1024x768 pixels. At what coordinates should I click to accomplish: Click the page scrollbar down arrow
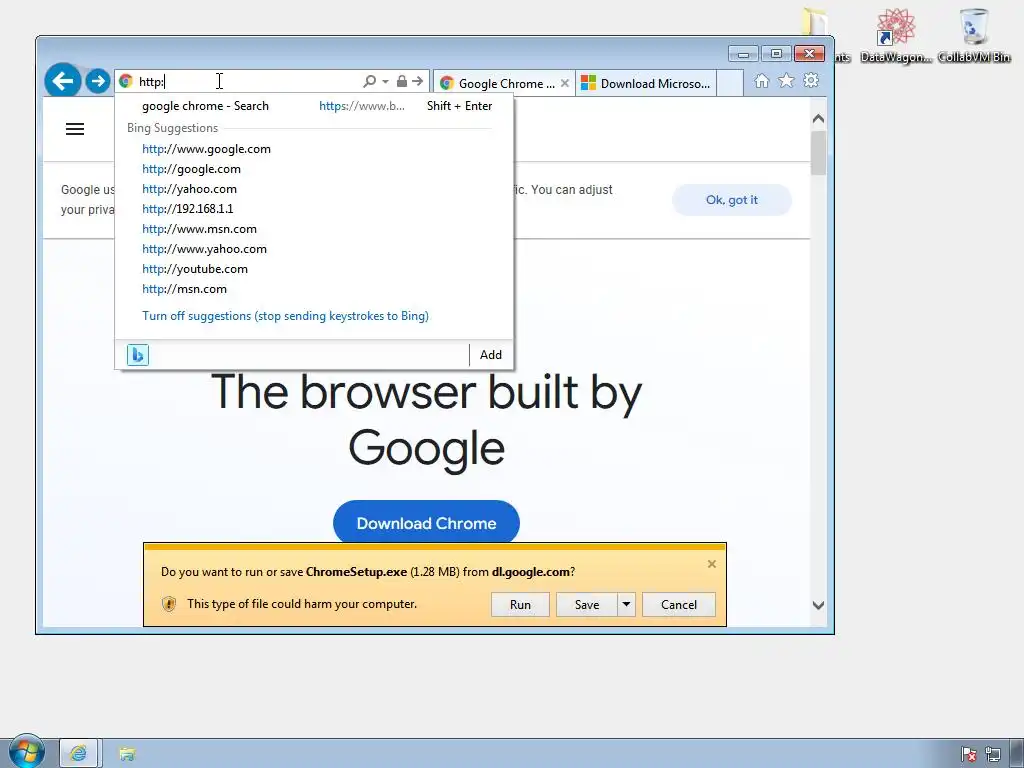818,605
